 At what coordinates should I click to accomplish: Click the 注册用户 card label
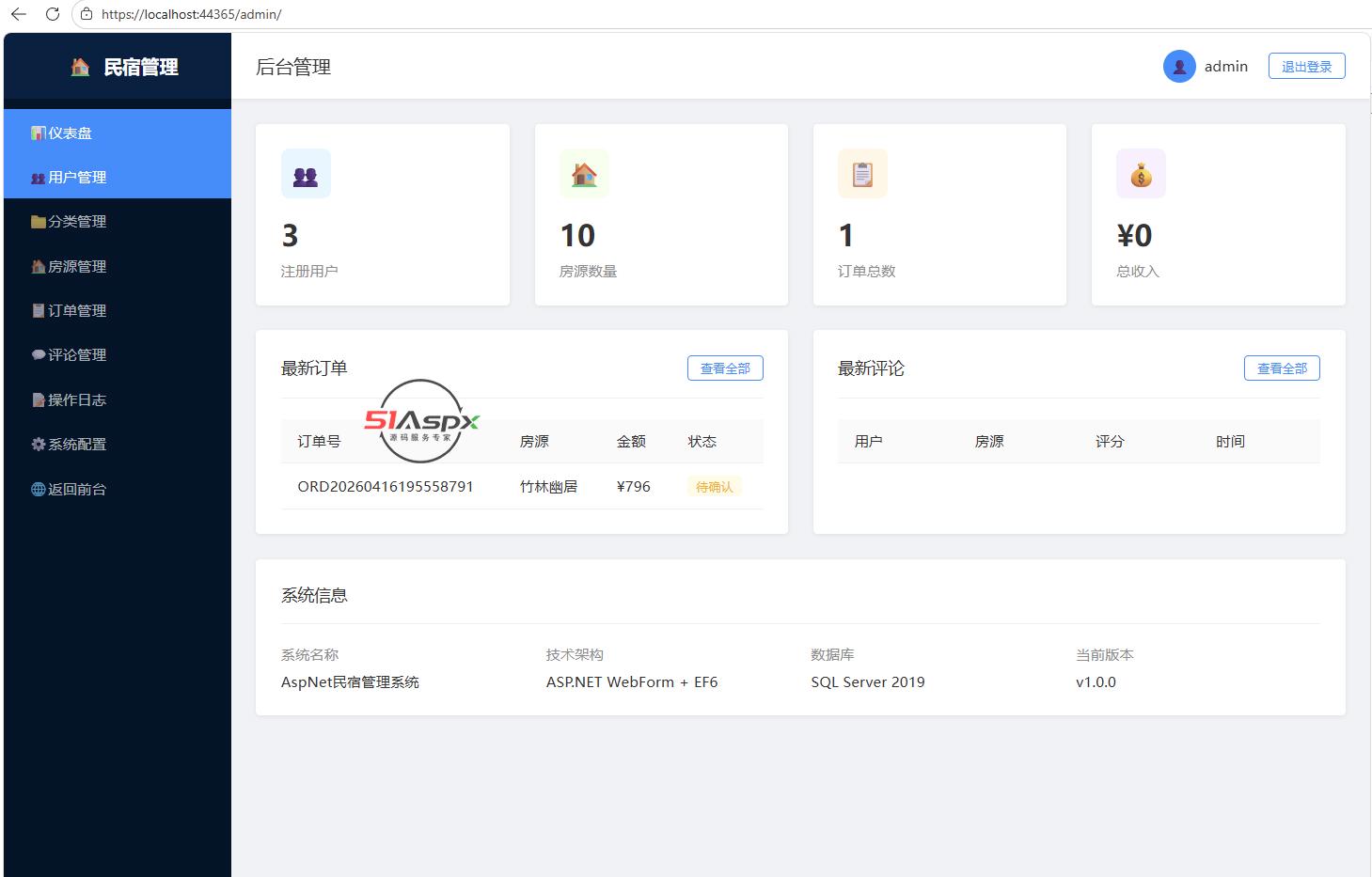(x=309, y=271)
